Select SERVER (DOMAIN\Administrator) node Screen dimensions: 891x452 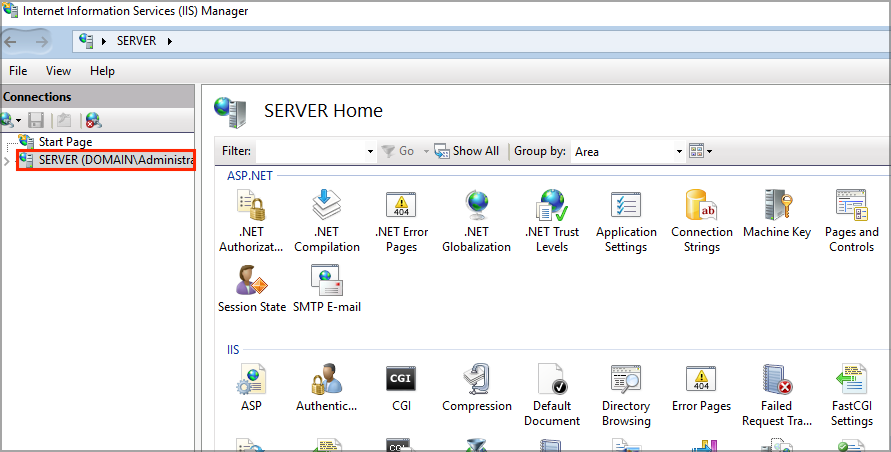tap(106, 160)
